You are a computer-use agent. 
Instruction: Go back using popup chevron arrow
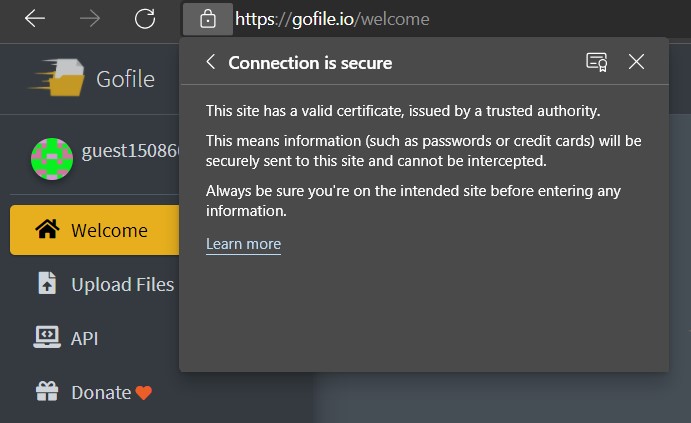[211, 62]
